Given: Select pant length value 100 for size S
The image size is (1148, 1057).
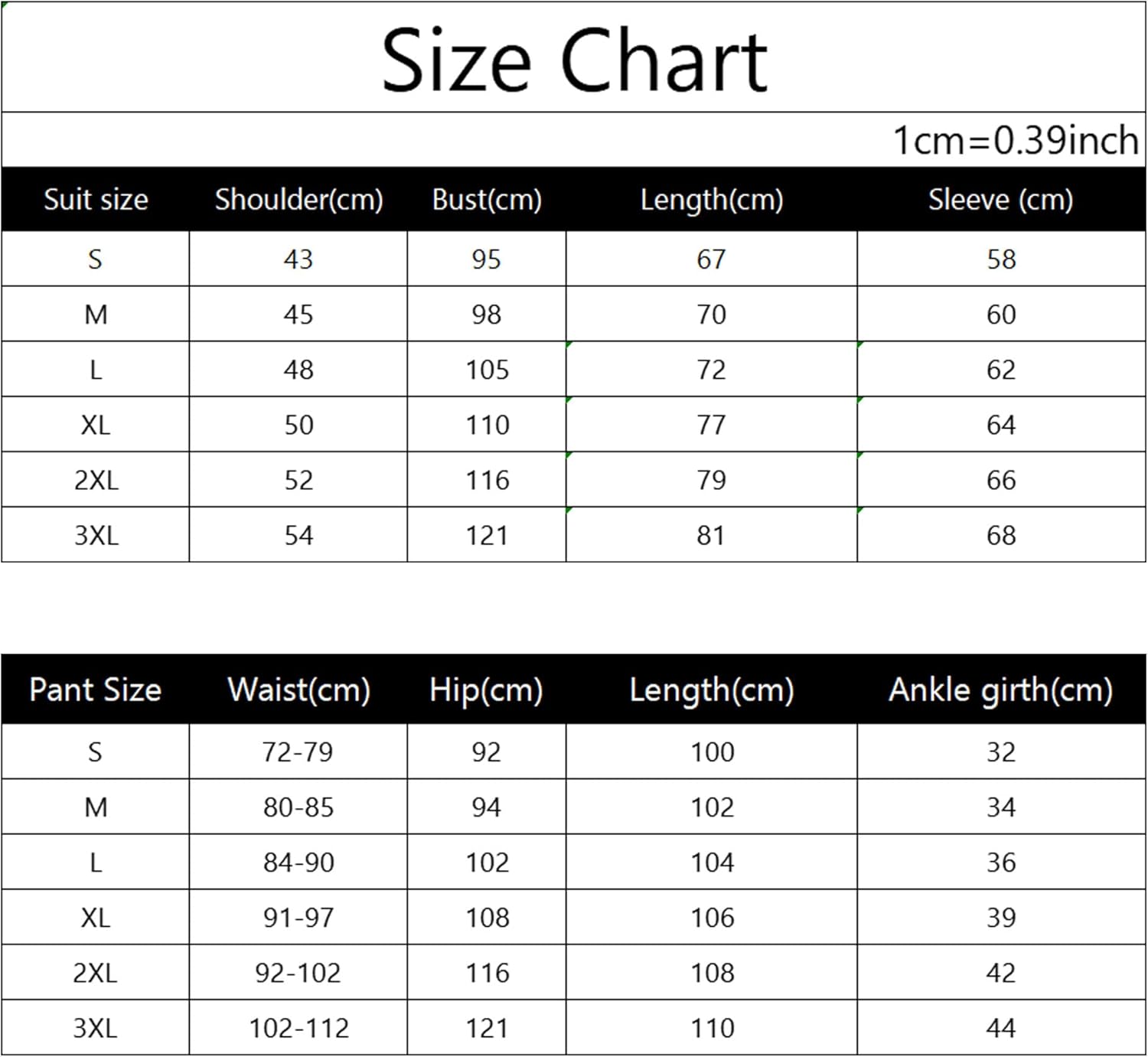Looking at the screenshot, I should tap(712, 752).
